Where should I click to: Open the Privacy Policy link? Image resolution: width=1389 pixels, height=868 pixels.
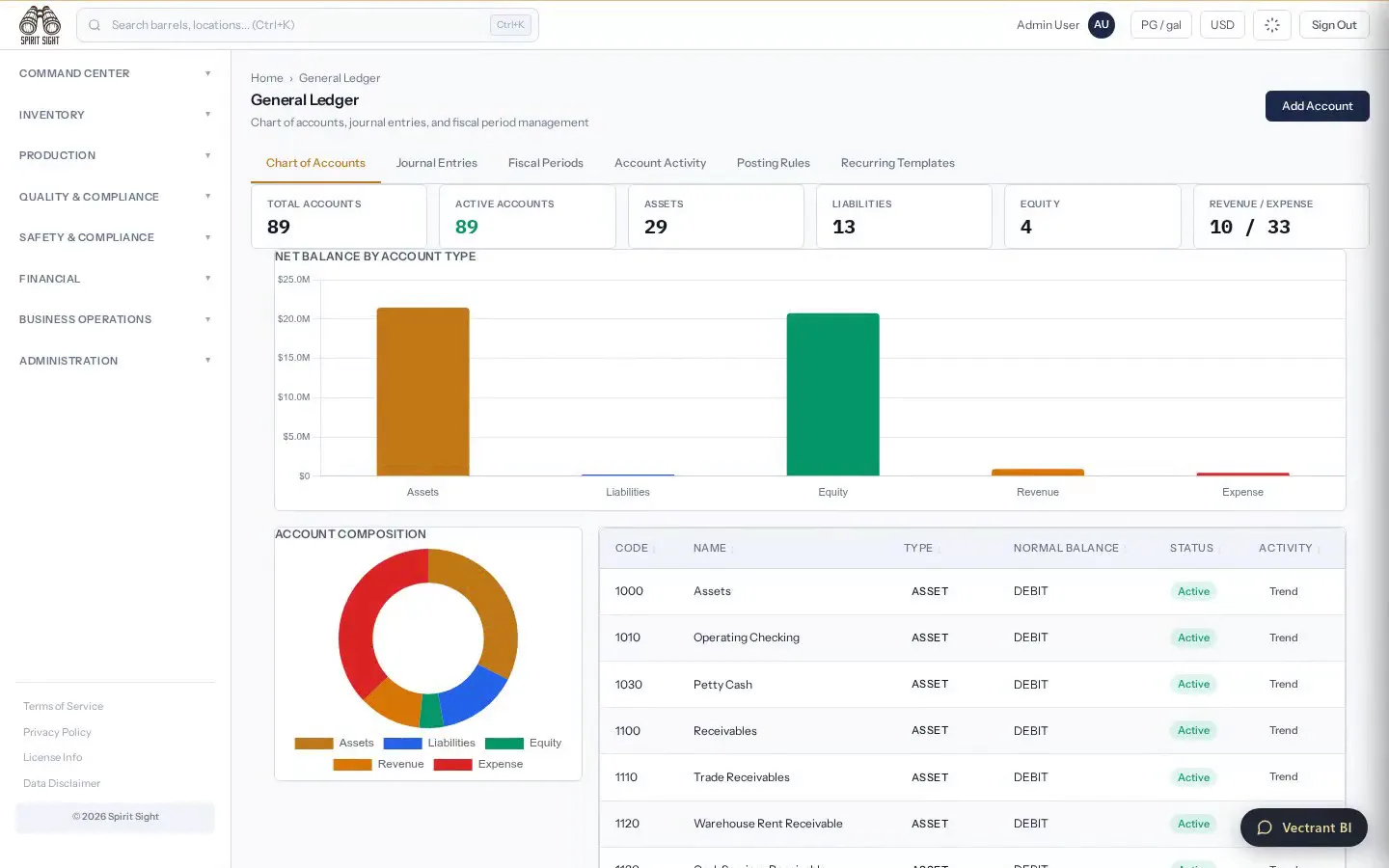click(57, 732)
